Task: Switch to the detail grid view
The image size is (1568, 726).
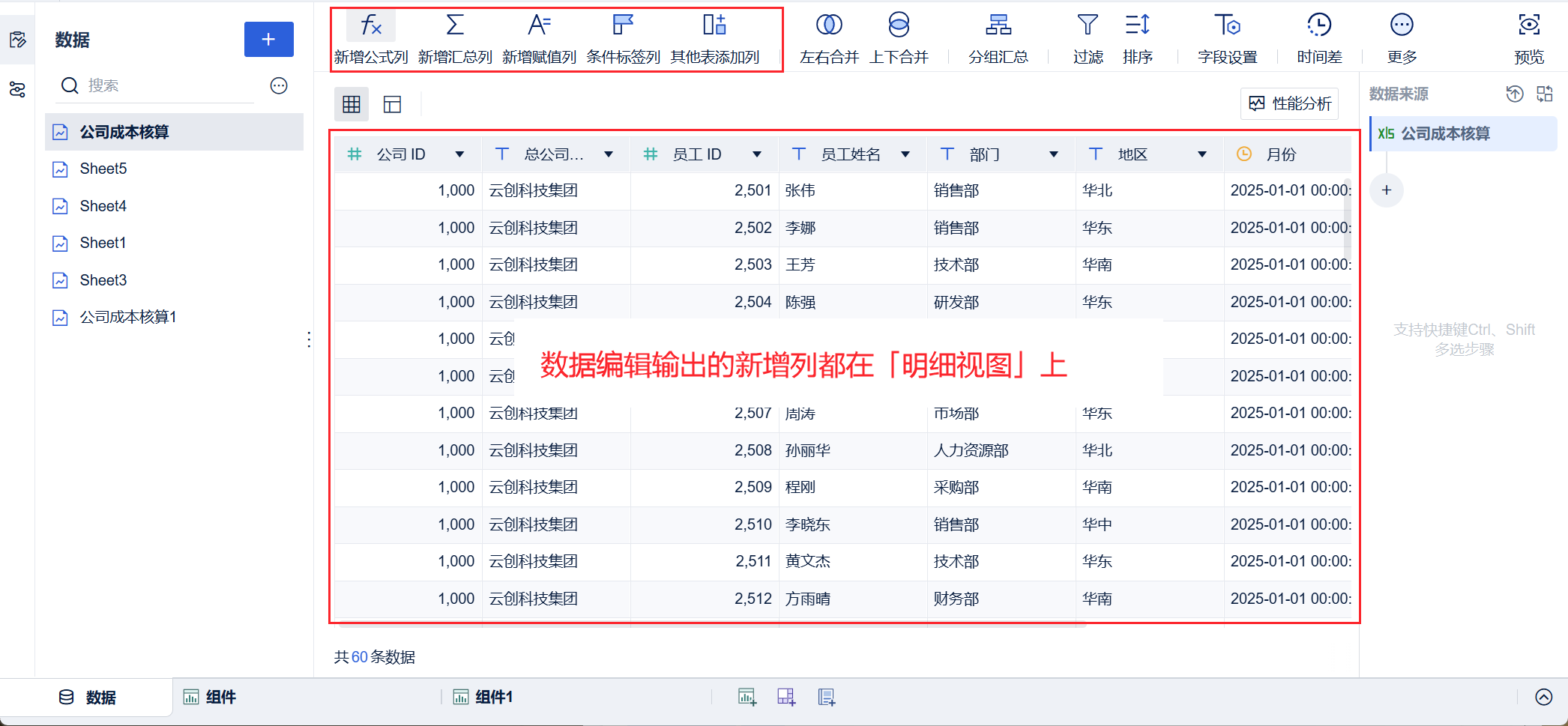Action: click(x=352, y=104)
